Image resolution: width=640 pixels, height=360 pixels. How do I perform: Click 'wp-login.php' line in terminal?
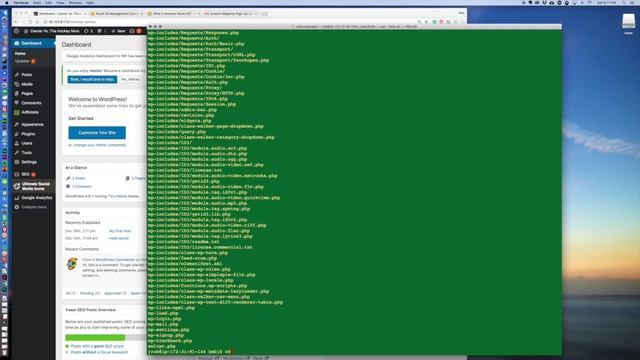pos(164,319)
